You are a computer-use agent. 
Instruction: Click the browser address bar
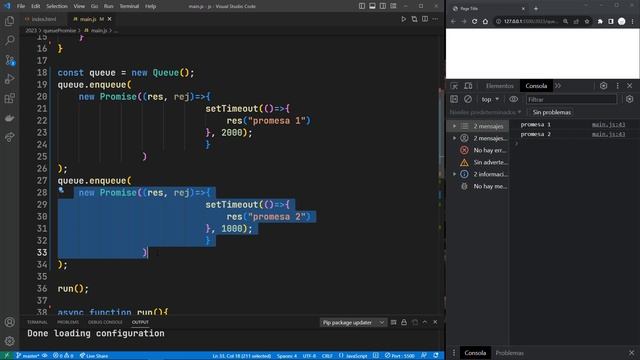pyautogui.click(x=531, y=21)
